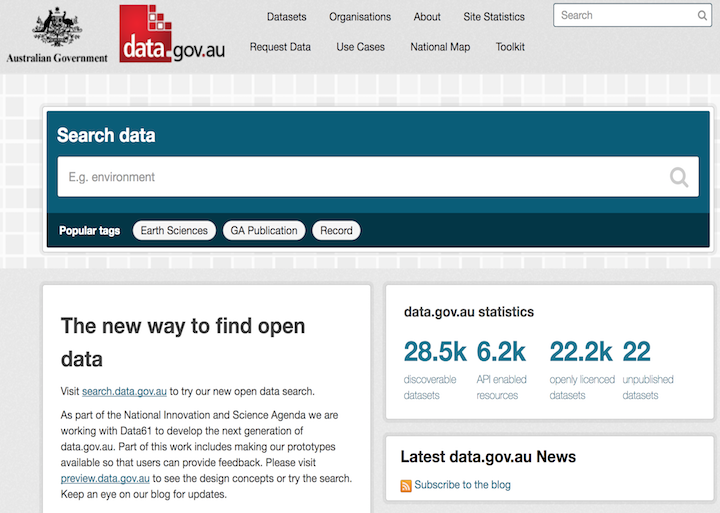720x513 pixels.
Task: Follow the search.data.gov.au link
Action: coord(124,391)
